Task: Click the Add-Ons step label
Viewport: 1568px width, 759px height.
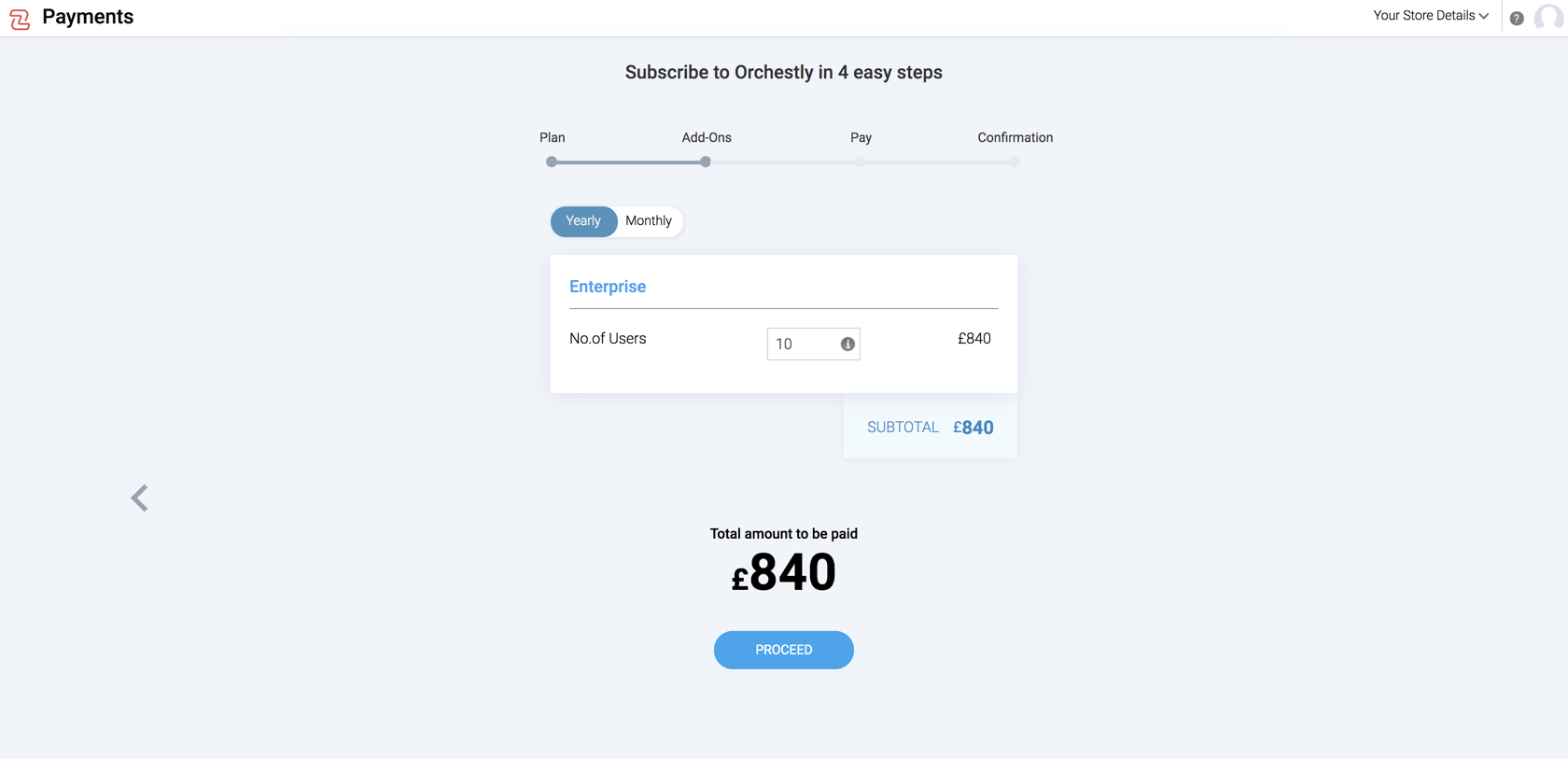Action: (707, 137)
